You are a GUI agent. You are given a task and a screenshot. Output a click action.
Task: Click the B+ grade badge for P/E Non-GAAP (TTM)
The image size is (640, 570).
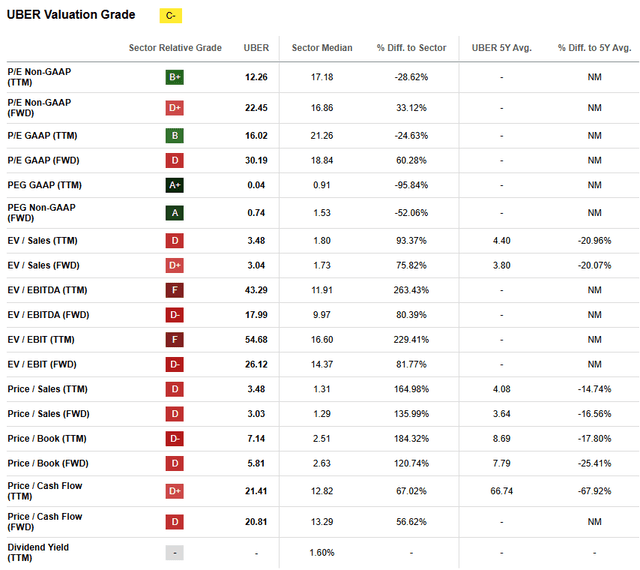175,77
